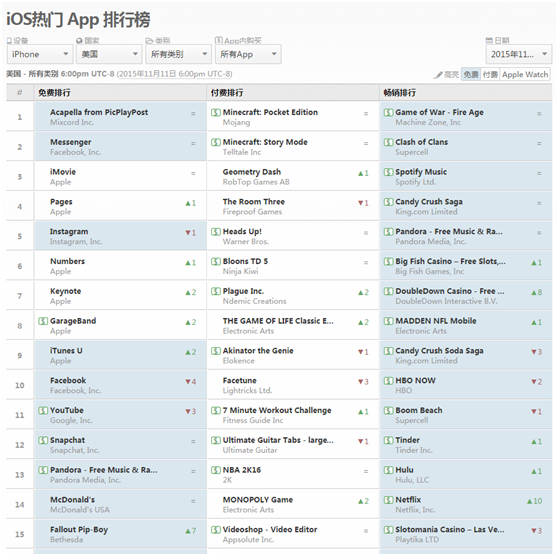Click in-app purchase icon beside Videoshop
Image resolution: width=558 pixels, height=556 pixels.
click(x=216, y=529)
